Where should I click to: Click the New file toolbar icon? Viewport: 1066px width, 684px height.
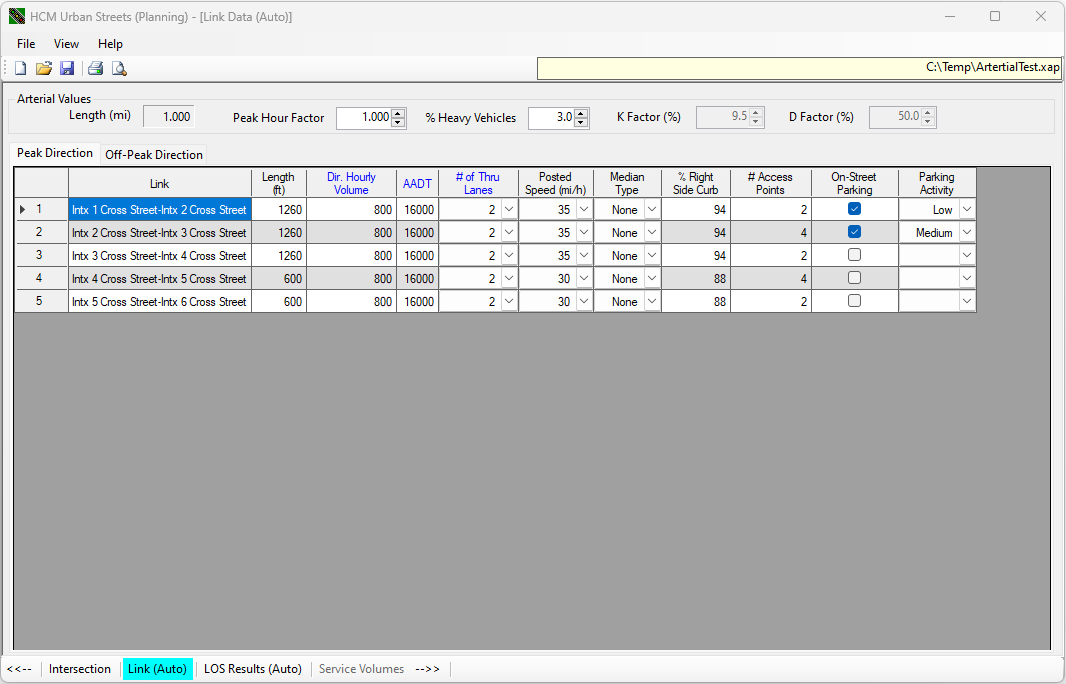point(20,68)
